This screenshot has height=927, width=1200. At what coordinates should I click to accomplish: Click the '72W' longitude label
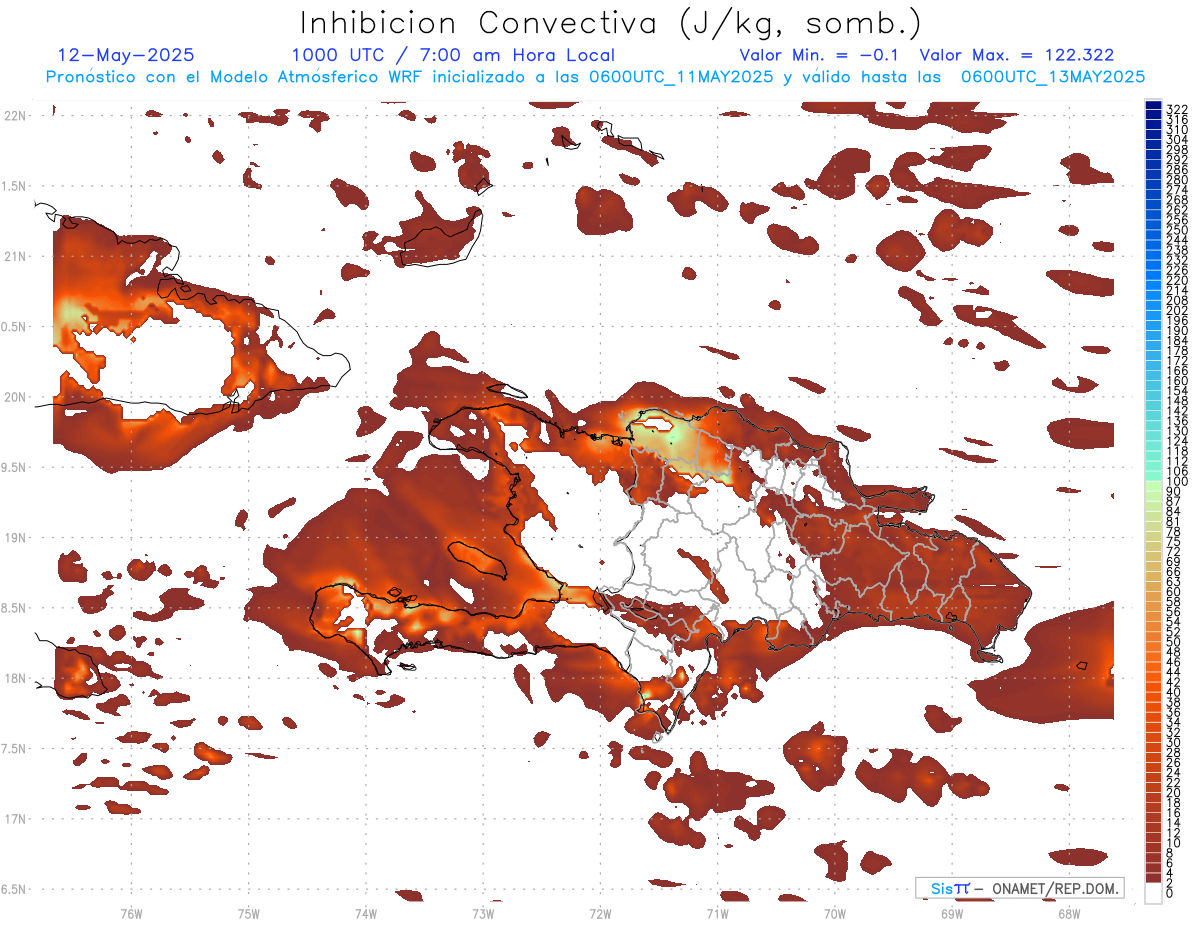click(600, 913)
